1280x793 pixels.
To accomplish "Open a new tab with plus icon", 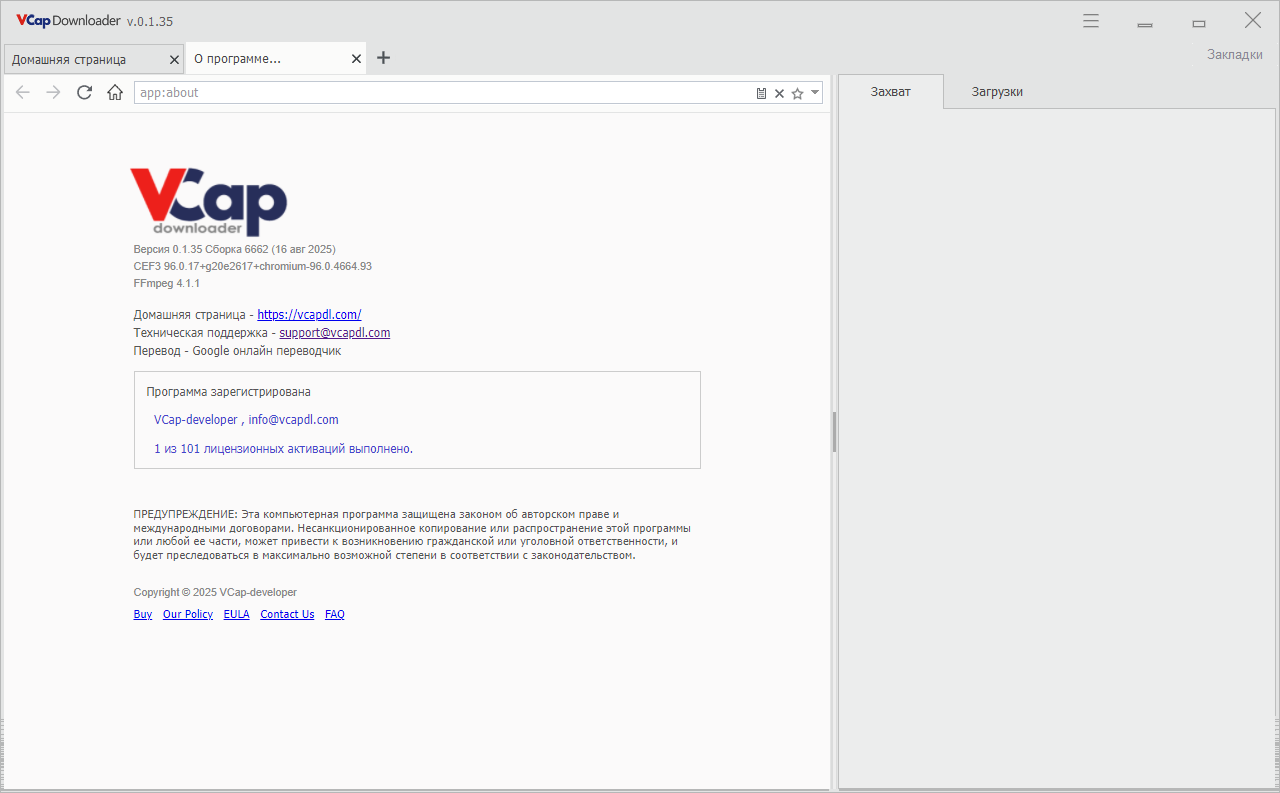I will (x=383, y=58).
